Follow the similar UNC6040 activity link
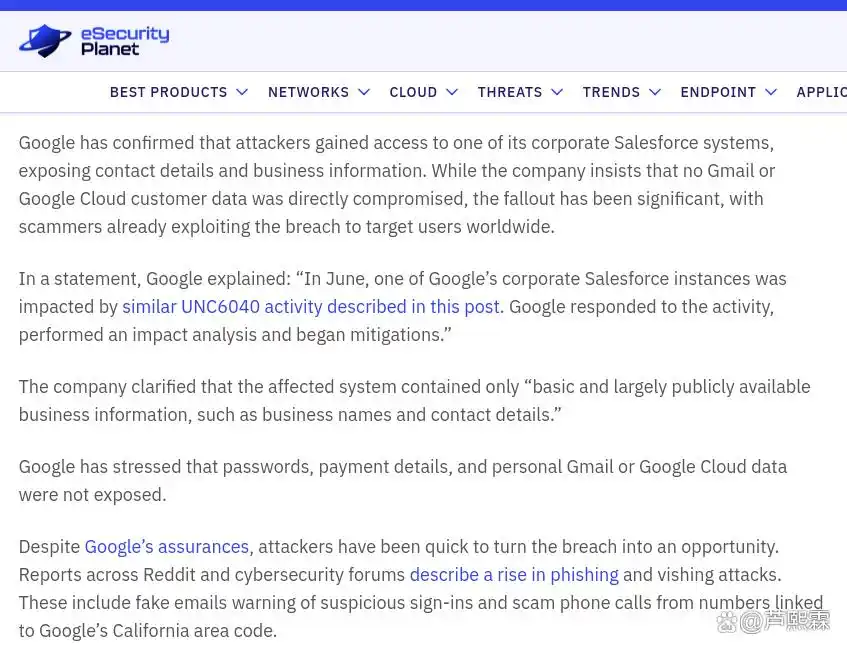 310,307
